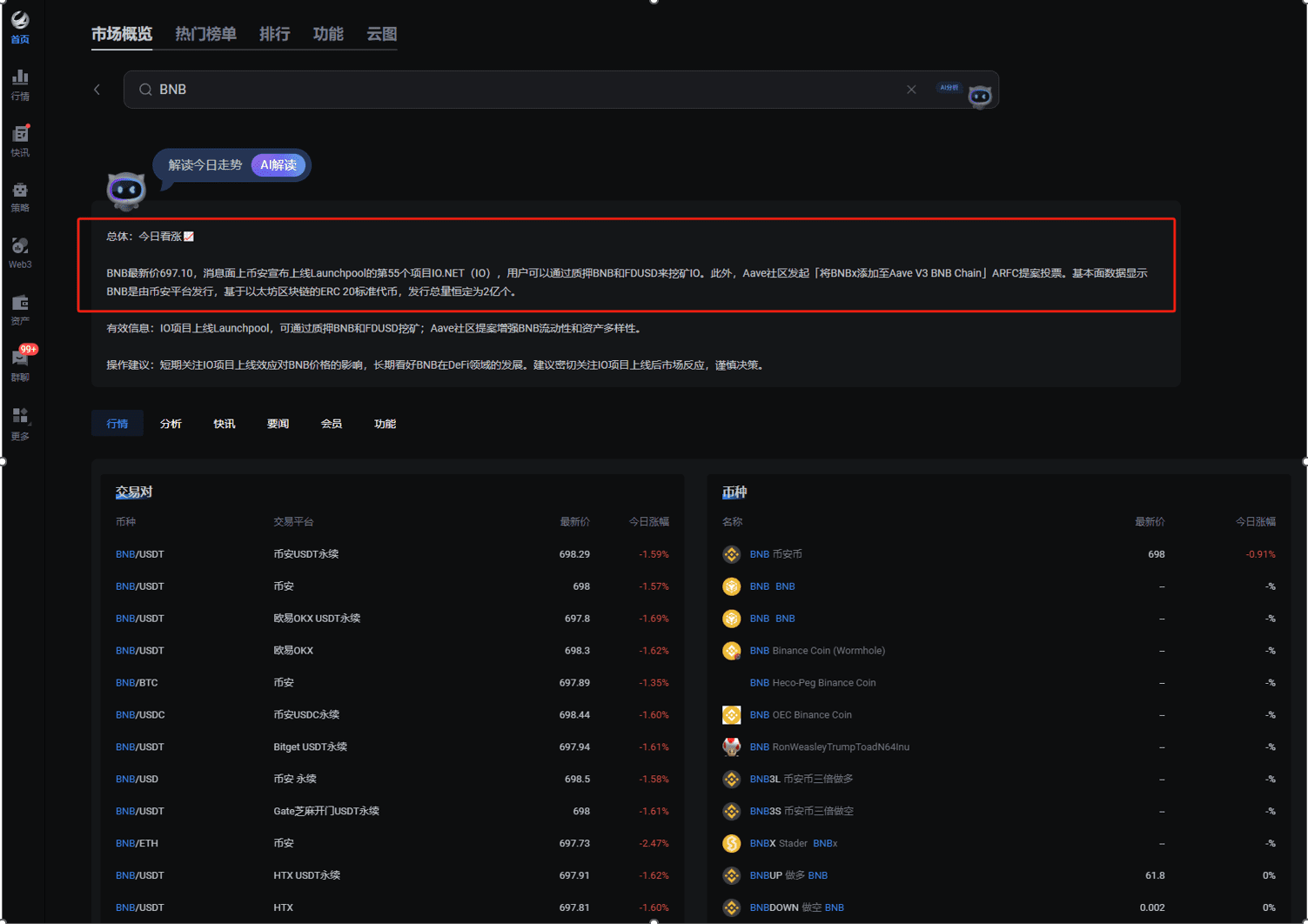Select the 快讯 sub-tab
1308x924 pixels.
(225, 424)
